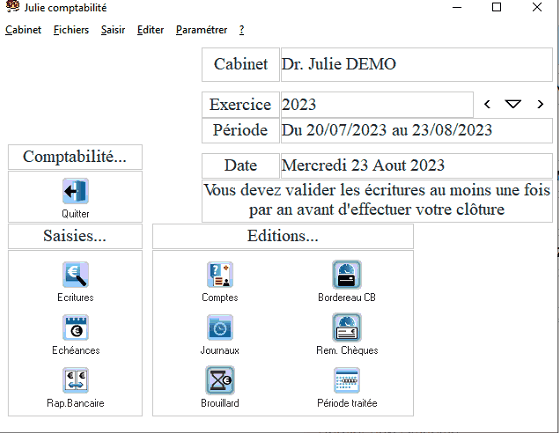Click the Mercredi 23 Aout 2023 date field
This screenshot has width=559, height=433.
click(417, 166)
